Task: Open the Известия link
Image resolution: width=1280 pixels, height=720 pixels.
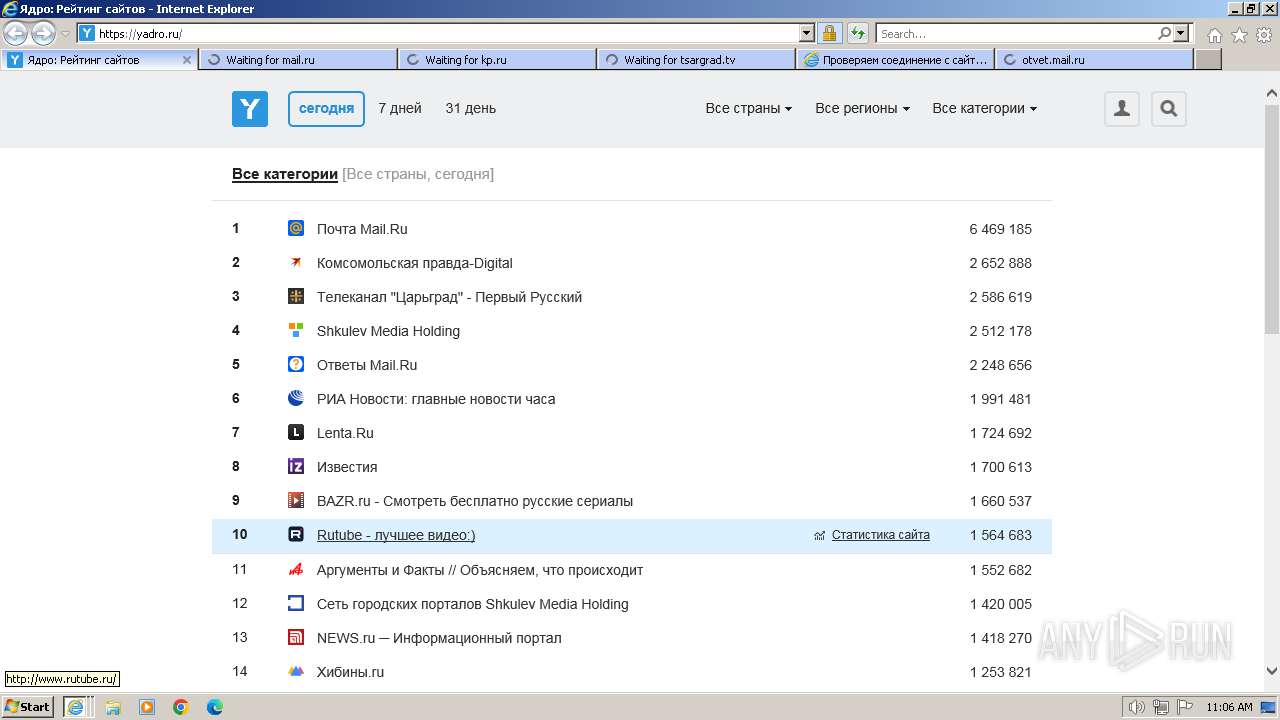Action: tap(347, 467)
